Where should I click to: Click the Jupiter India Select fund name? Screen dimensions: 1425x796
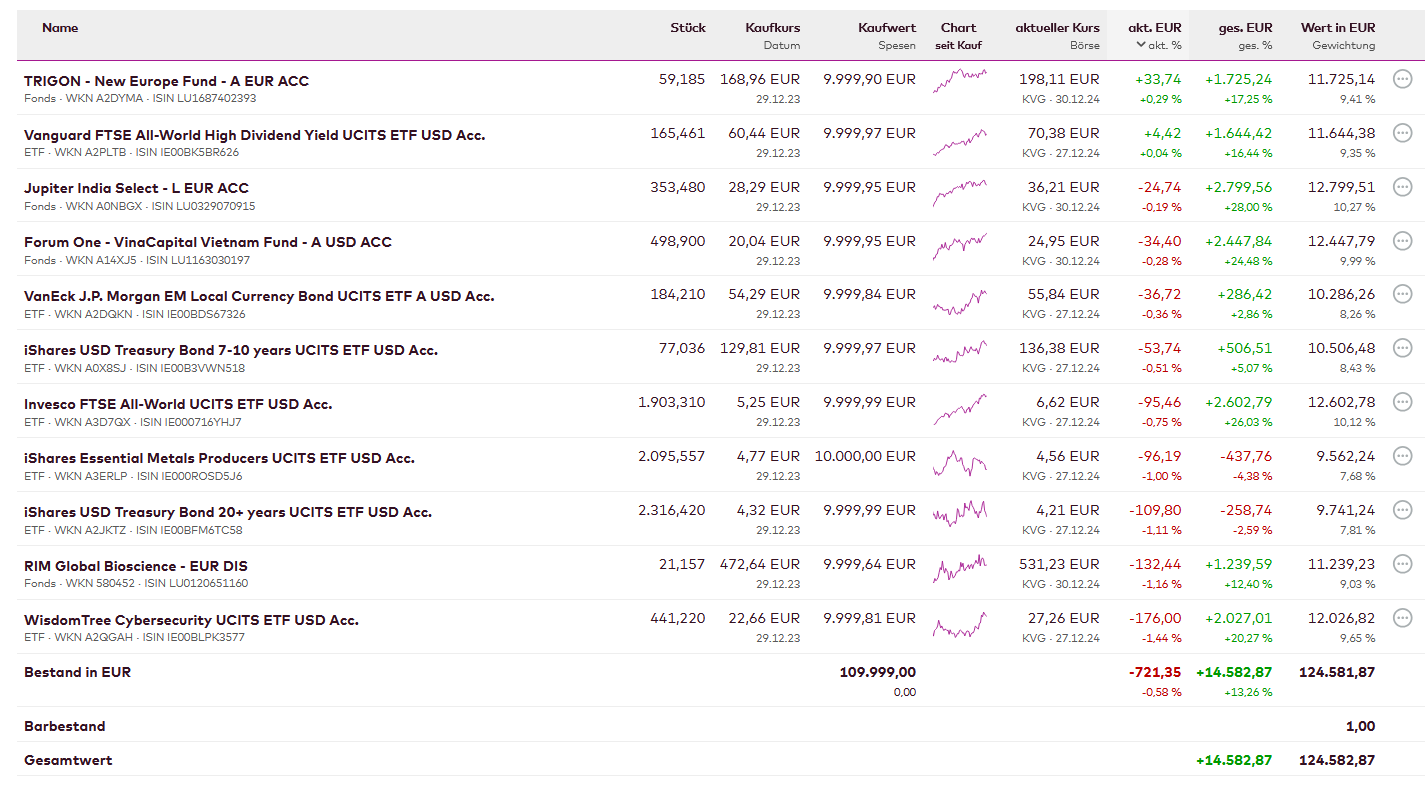[136, 188]
